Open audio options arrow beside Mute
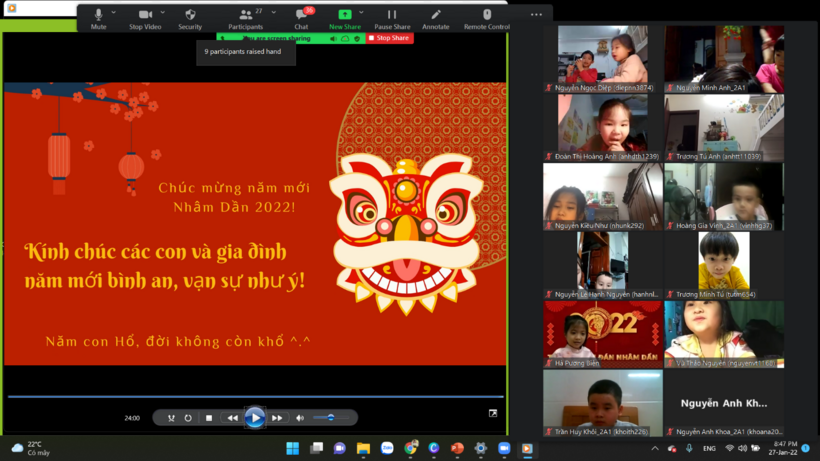 point(113,13)
